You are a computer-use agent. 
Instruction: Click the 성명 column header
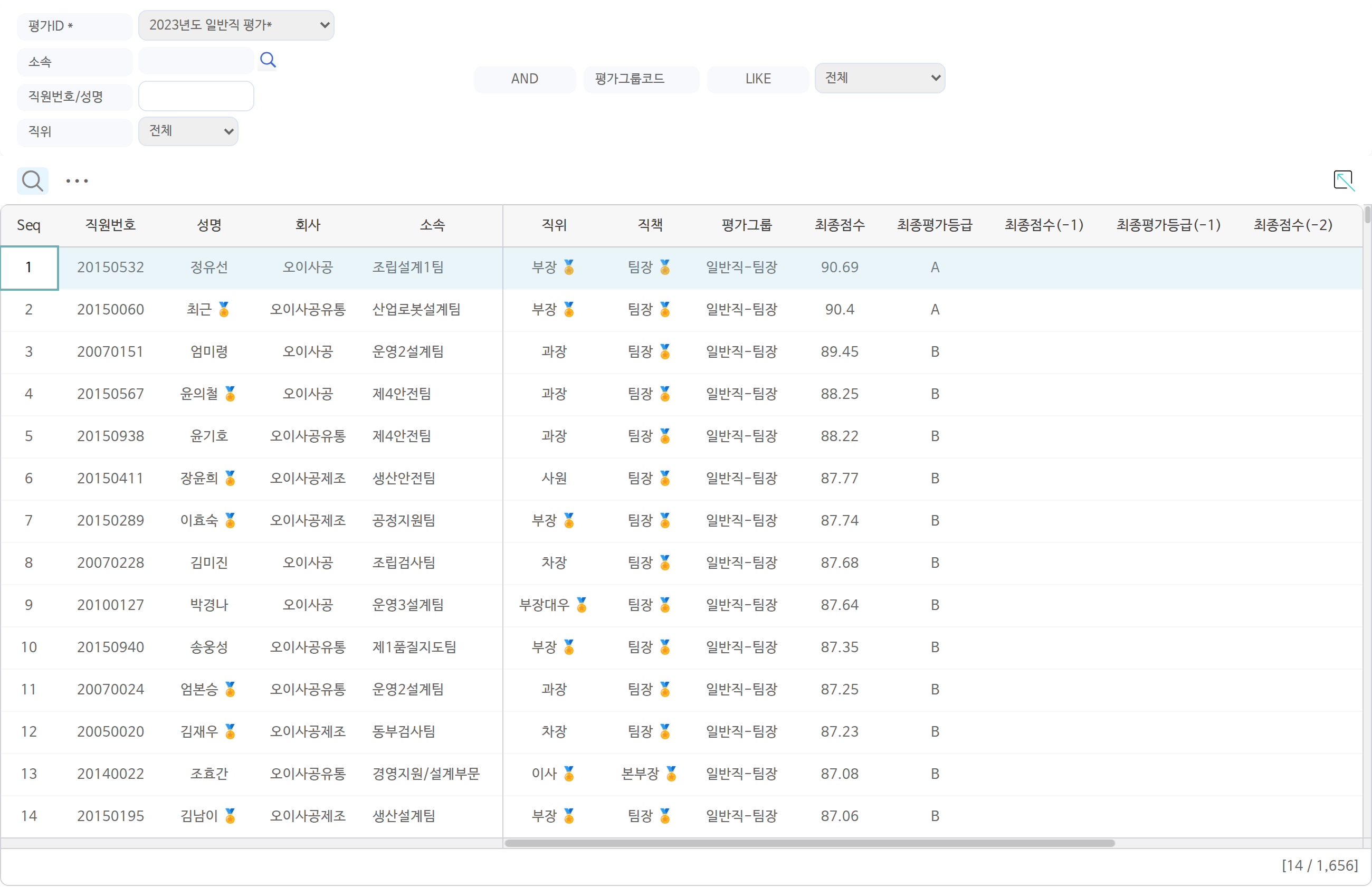[209, 225]
